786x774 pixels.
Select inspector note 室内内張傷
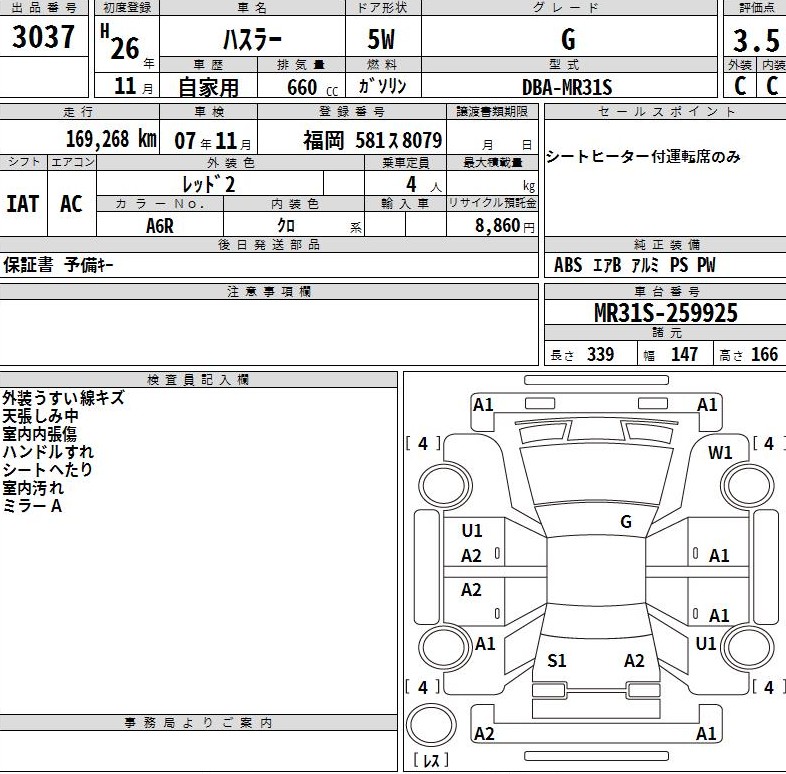coord(40,434)
